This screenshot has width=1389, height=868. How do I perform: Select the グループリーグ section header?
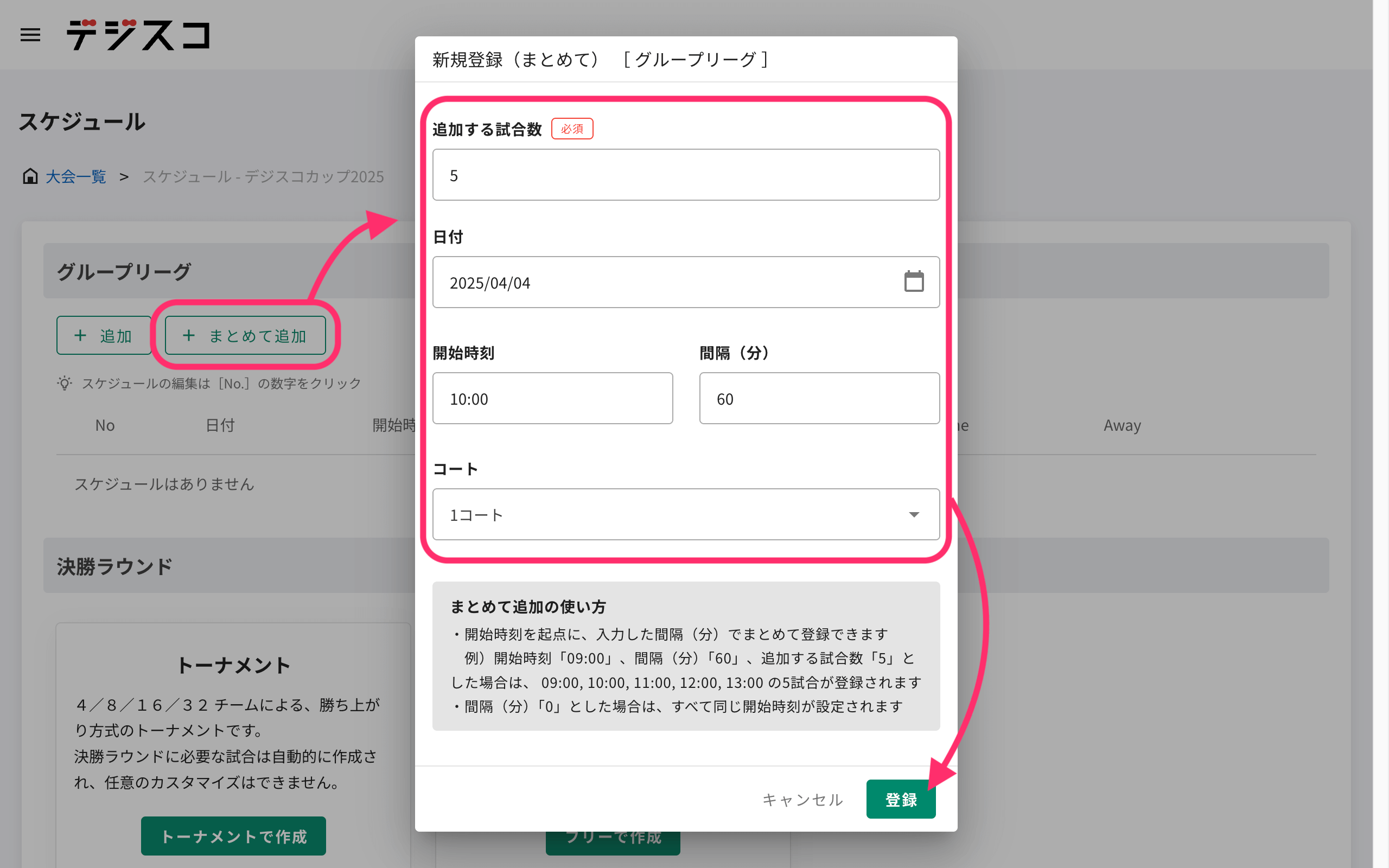pos(124,272)
